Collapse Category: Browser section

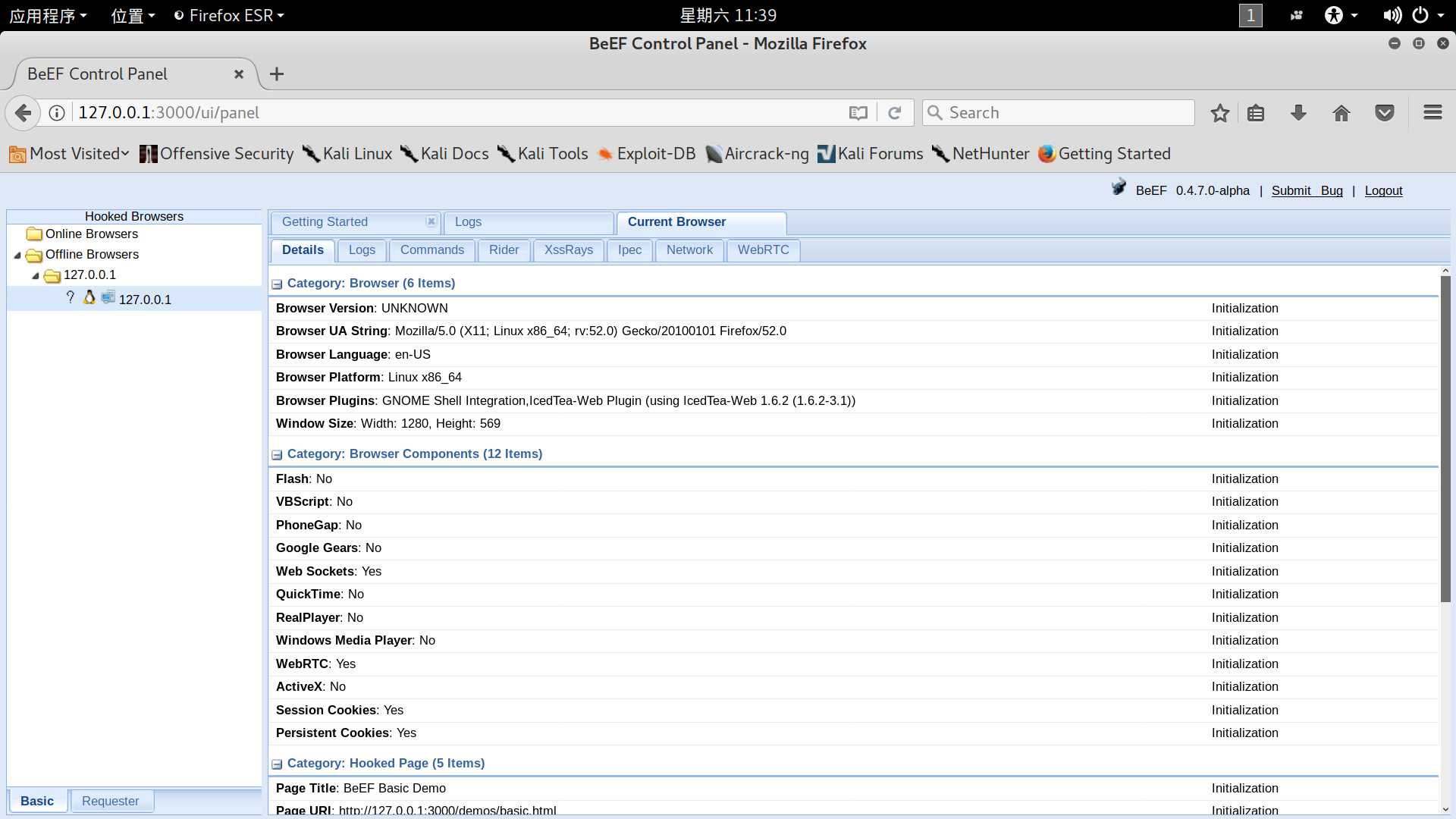(x=277, y=284)
